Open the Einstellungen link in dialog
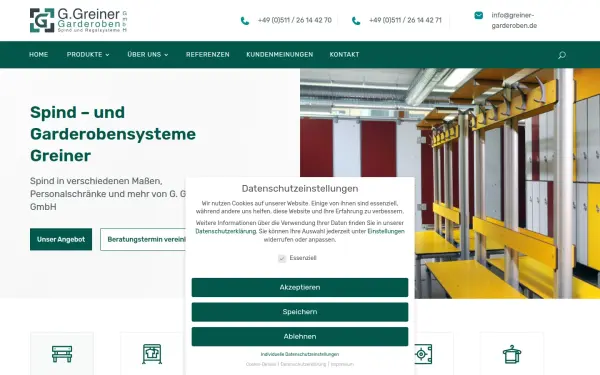 tap(386, 231)
